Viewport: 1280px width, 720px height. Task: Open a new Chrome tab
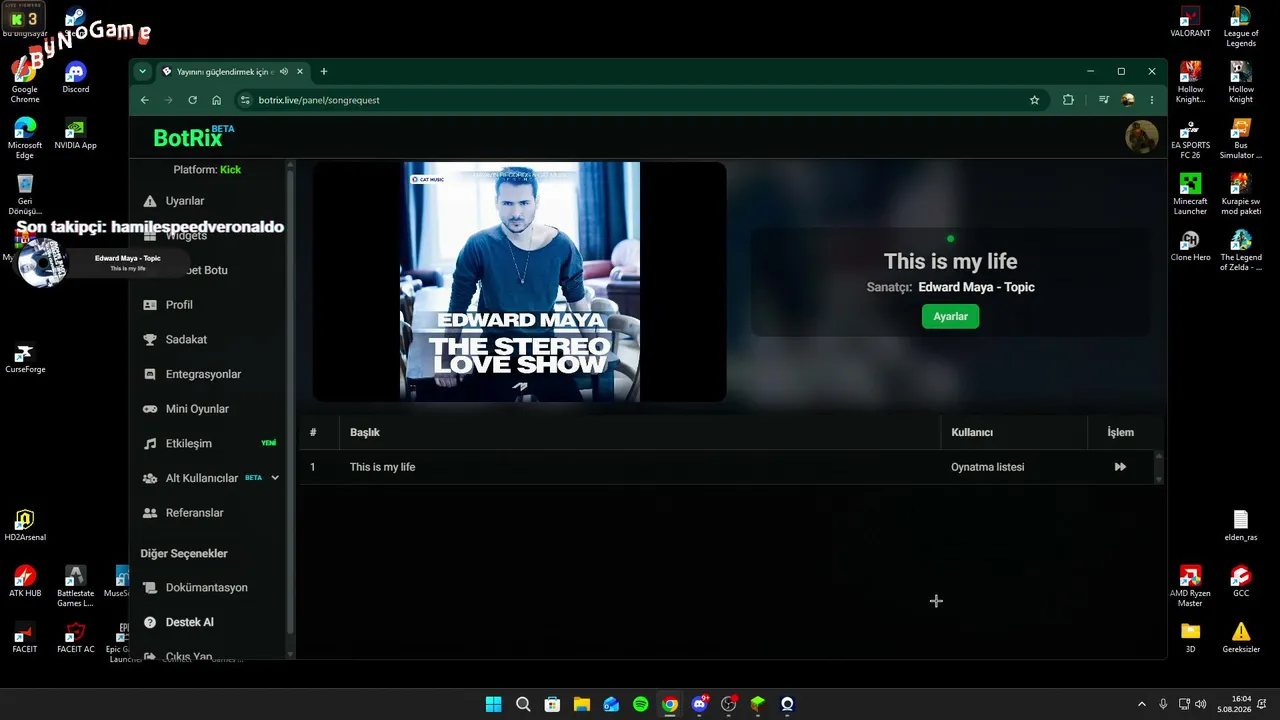(x=323, y=71)
